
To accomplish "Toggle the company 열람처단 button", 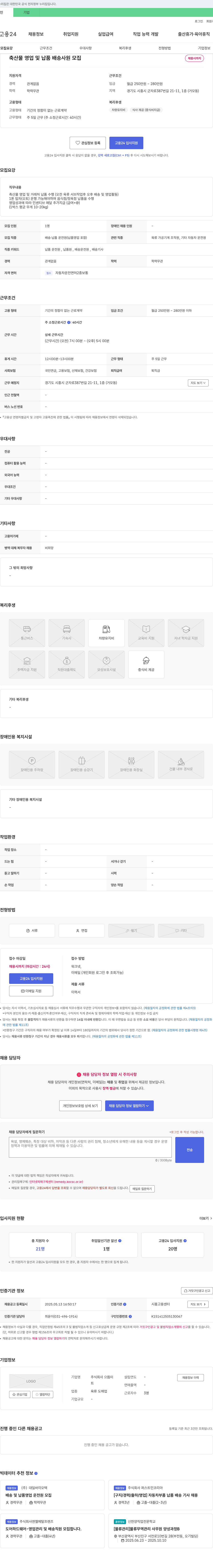I will coord(43,1394).
